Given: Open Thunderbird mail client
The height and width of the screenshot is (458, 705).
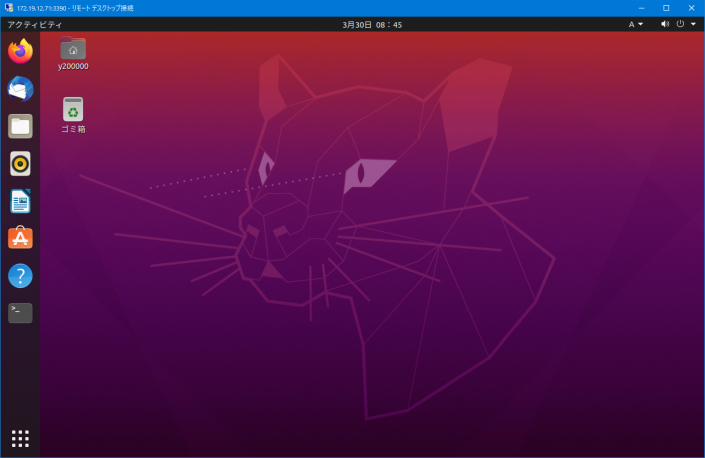Looking at the screenshot, I should [20, 89].
